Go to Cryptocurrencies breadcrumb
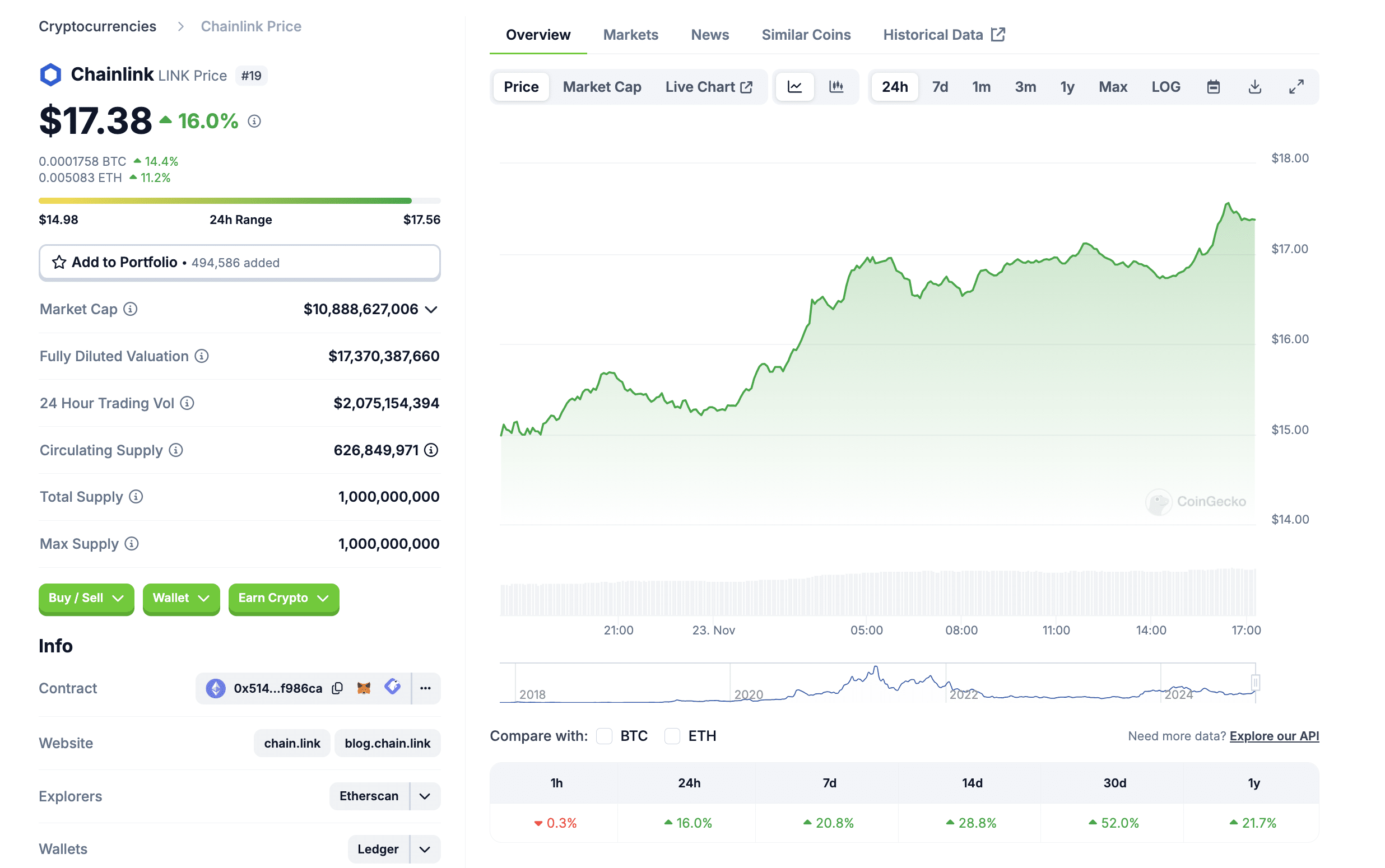This screenshot has height=868, width=1385. point(97,26)
